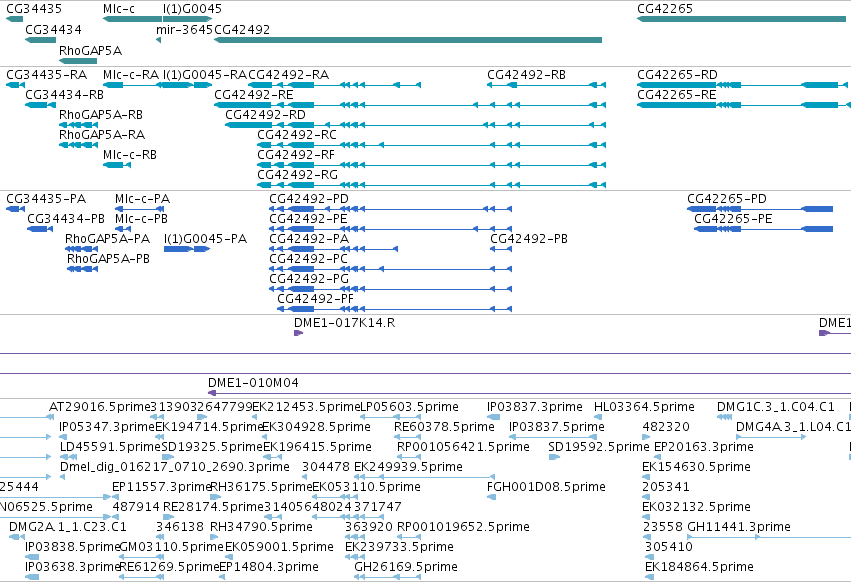
Task: Select EST IP03837.3prime label
Action: click(x=535, y=407)
